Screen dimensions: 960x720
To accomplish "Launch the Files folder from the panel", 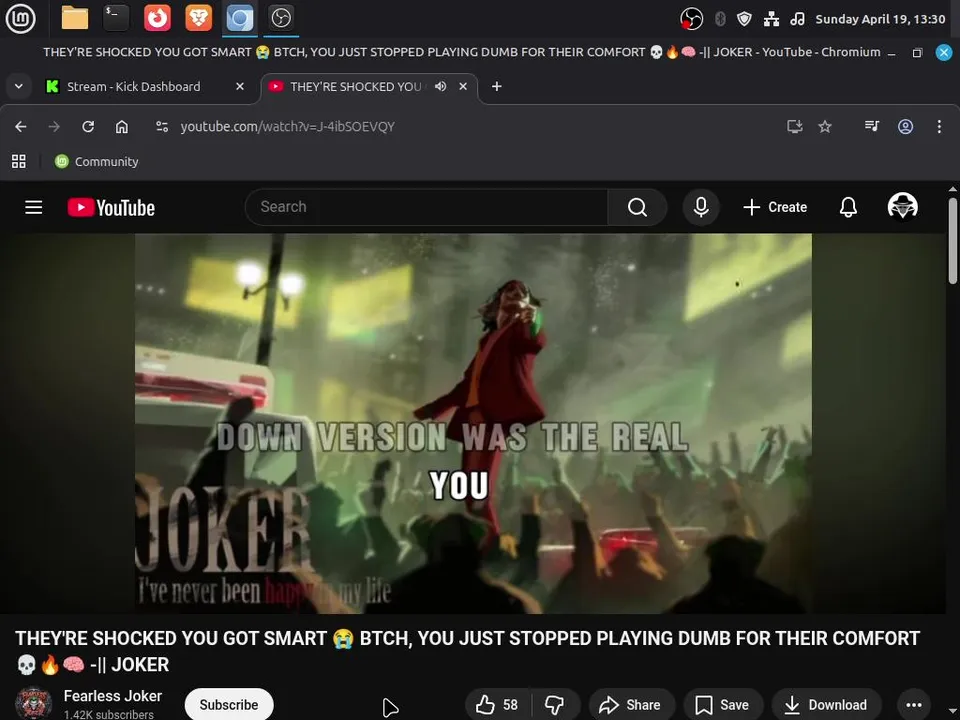I will 75,18.
